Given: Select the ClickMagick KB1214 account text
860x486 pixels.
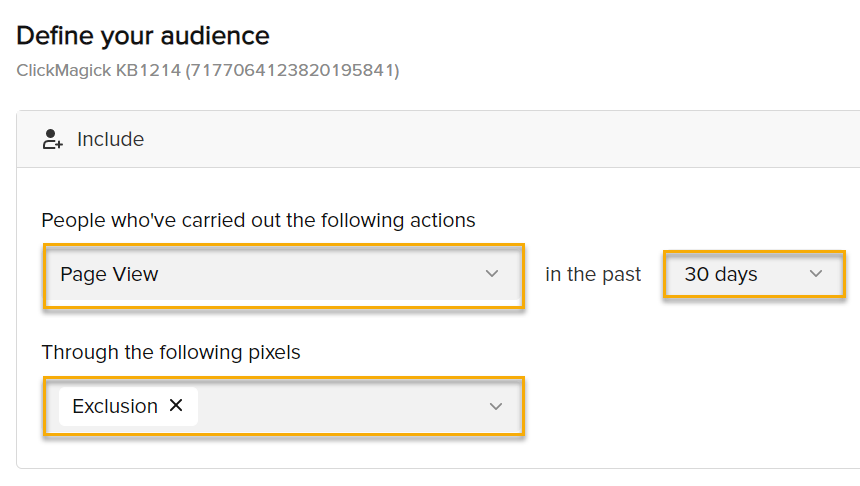Looking at the screenshot, I should [98, 71].
